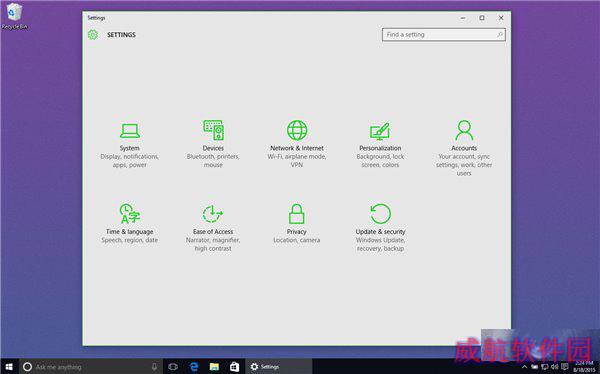Show hidden system tray icons
Image resolution: width=600 pixels, height=374 pixels.
coord(524,367)
